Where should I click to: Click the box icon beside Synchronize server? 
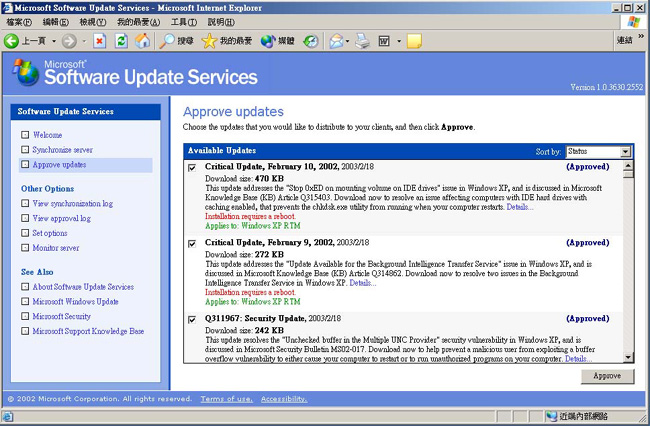click(25, 150)
